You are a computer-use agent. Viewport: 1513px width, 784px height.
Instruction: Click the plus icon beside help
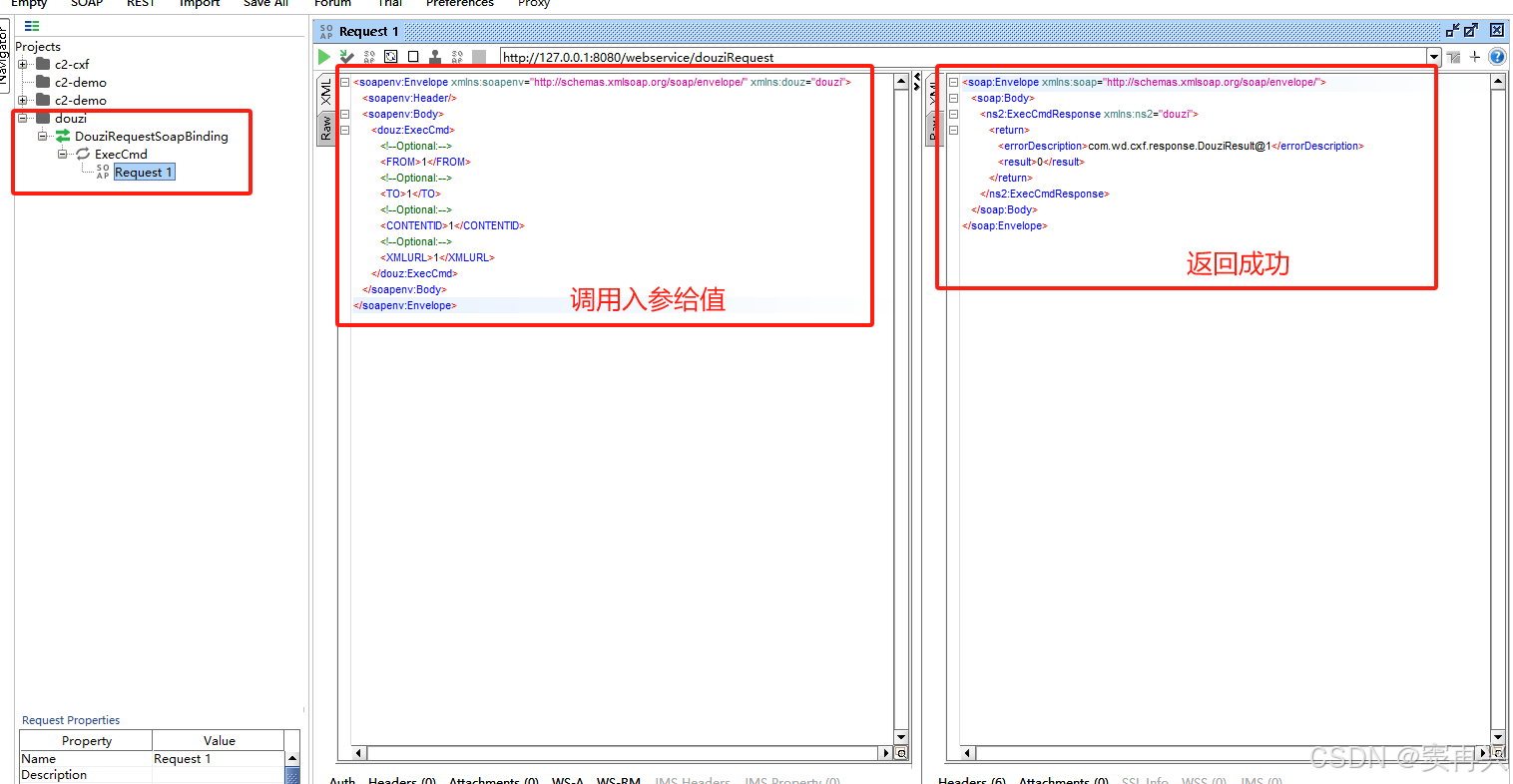(1475, 57)
